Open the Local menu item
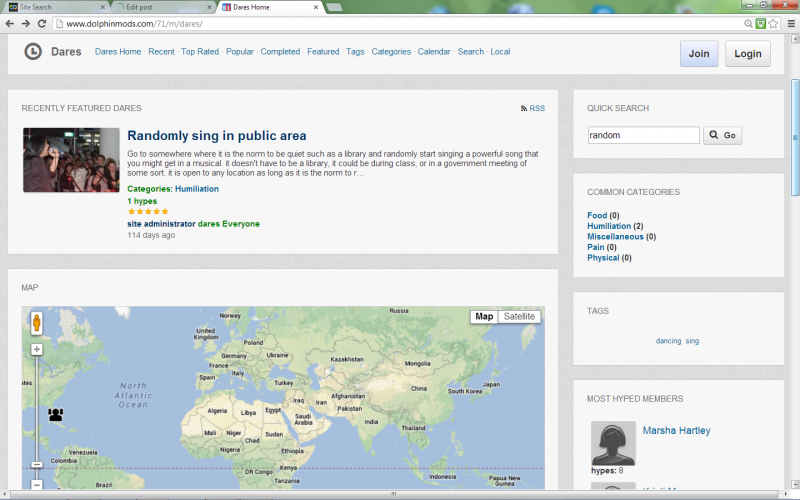The width and height of the screenshot is (800, 500). tap(500, 52)
